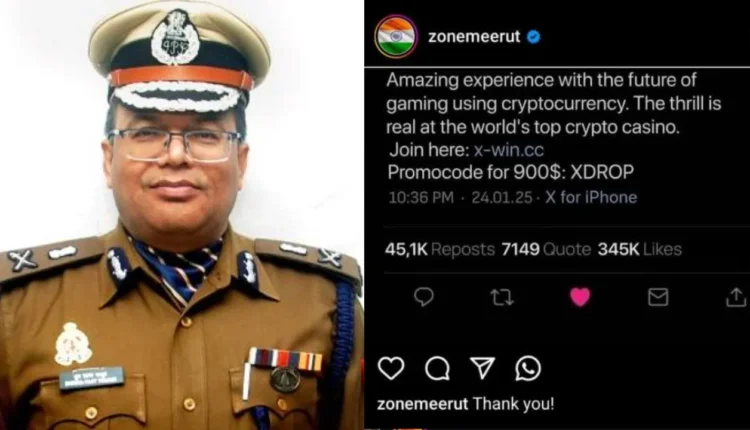This screenshot has width=750, height=430.
Task: Tap the X for iPhone source label
Action: click(591, 197)
